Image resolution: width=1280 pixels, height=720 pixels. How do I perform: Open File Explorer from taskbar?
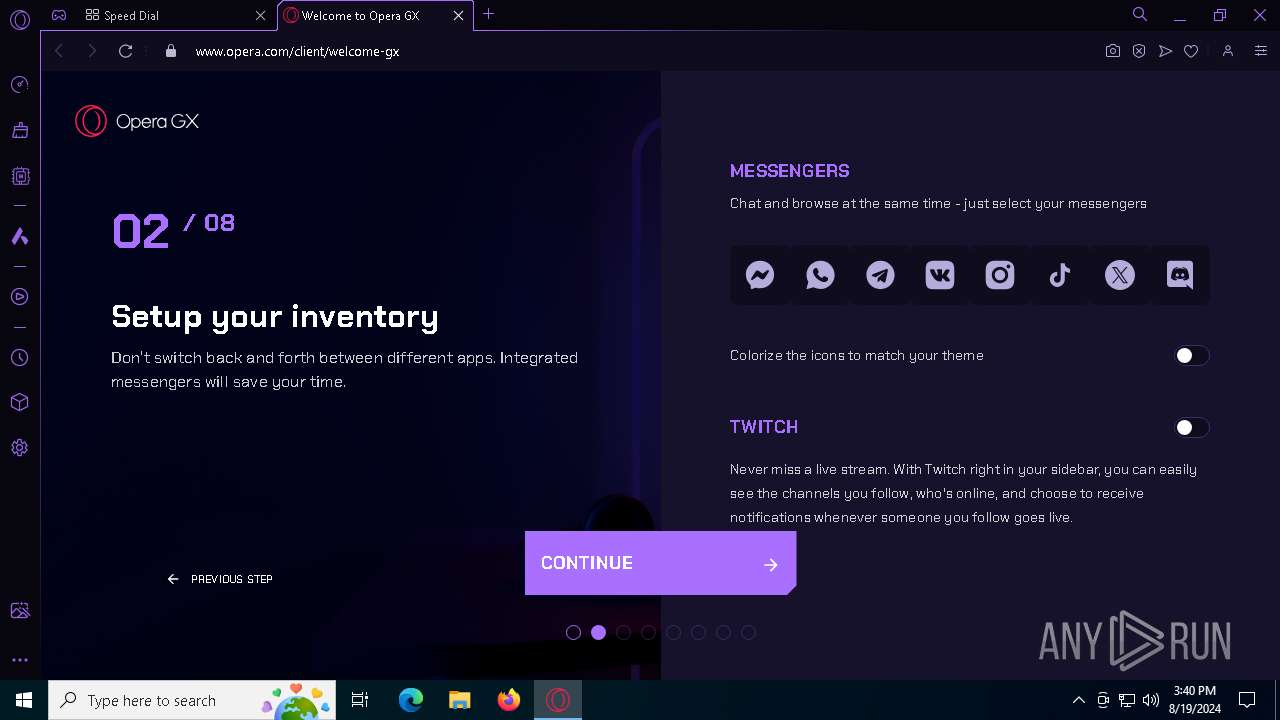460,700
